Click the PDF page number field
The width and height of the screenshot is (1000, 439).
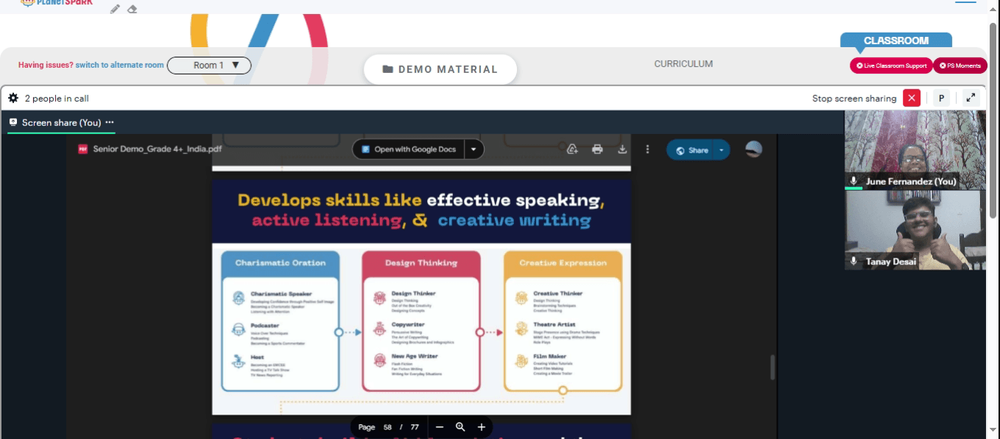[x=387, y=427]
